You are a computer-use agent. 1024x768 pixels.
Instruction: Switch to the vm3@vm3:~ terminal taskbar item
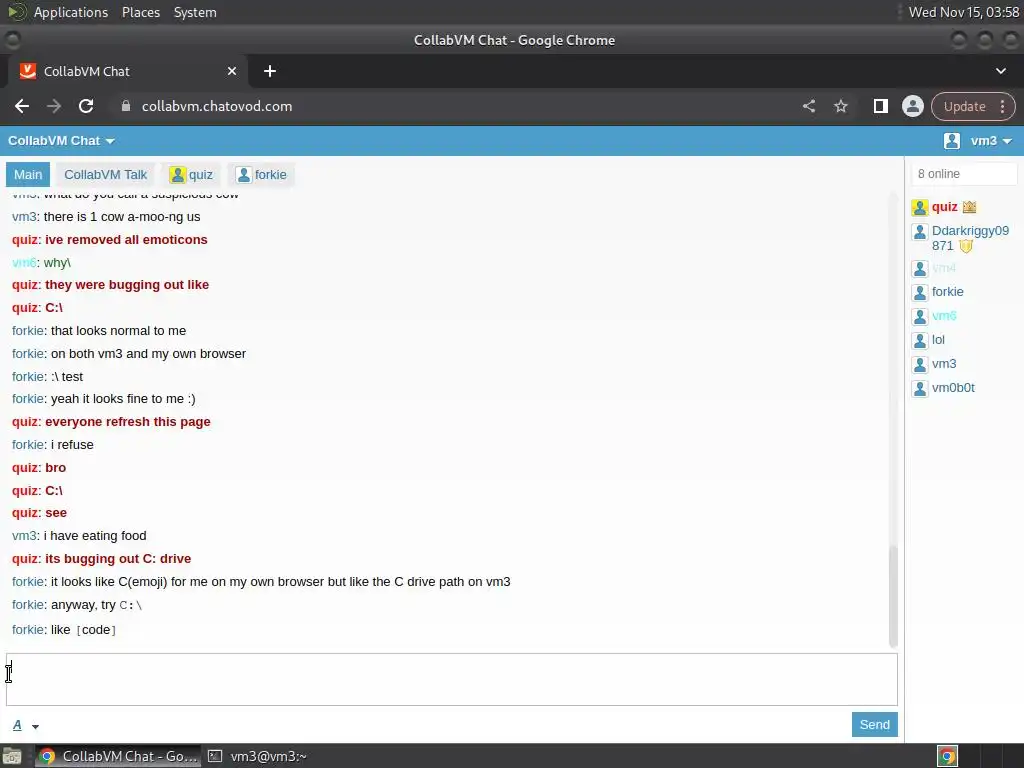(257, 756)
